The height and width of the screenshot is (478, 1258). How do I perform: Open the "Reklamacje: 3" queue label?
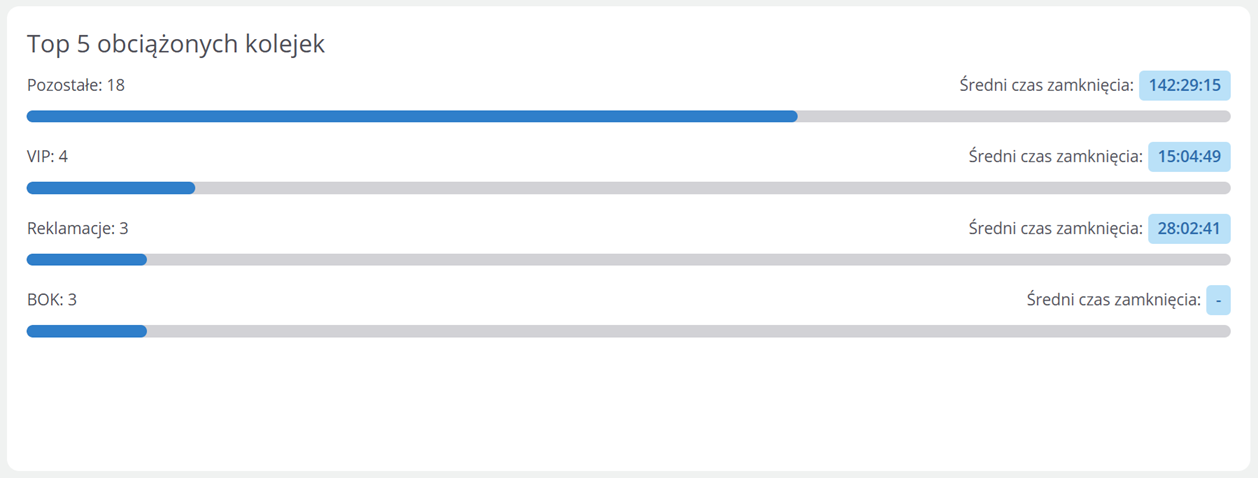[77, 228]
